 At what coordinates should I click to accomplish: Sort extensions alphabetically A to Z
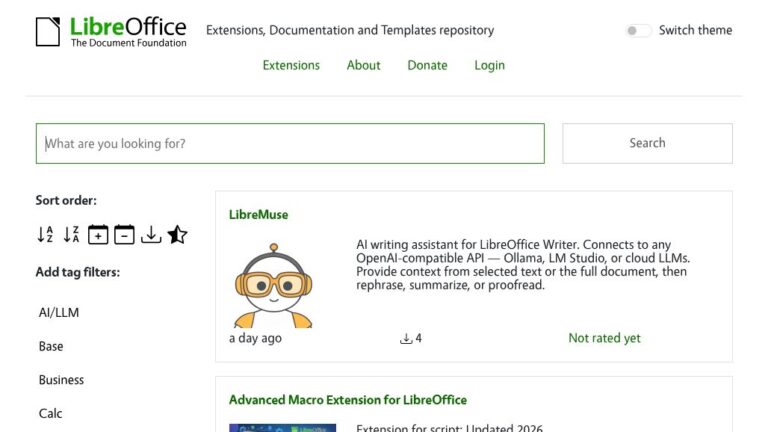click(46, 235)
